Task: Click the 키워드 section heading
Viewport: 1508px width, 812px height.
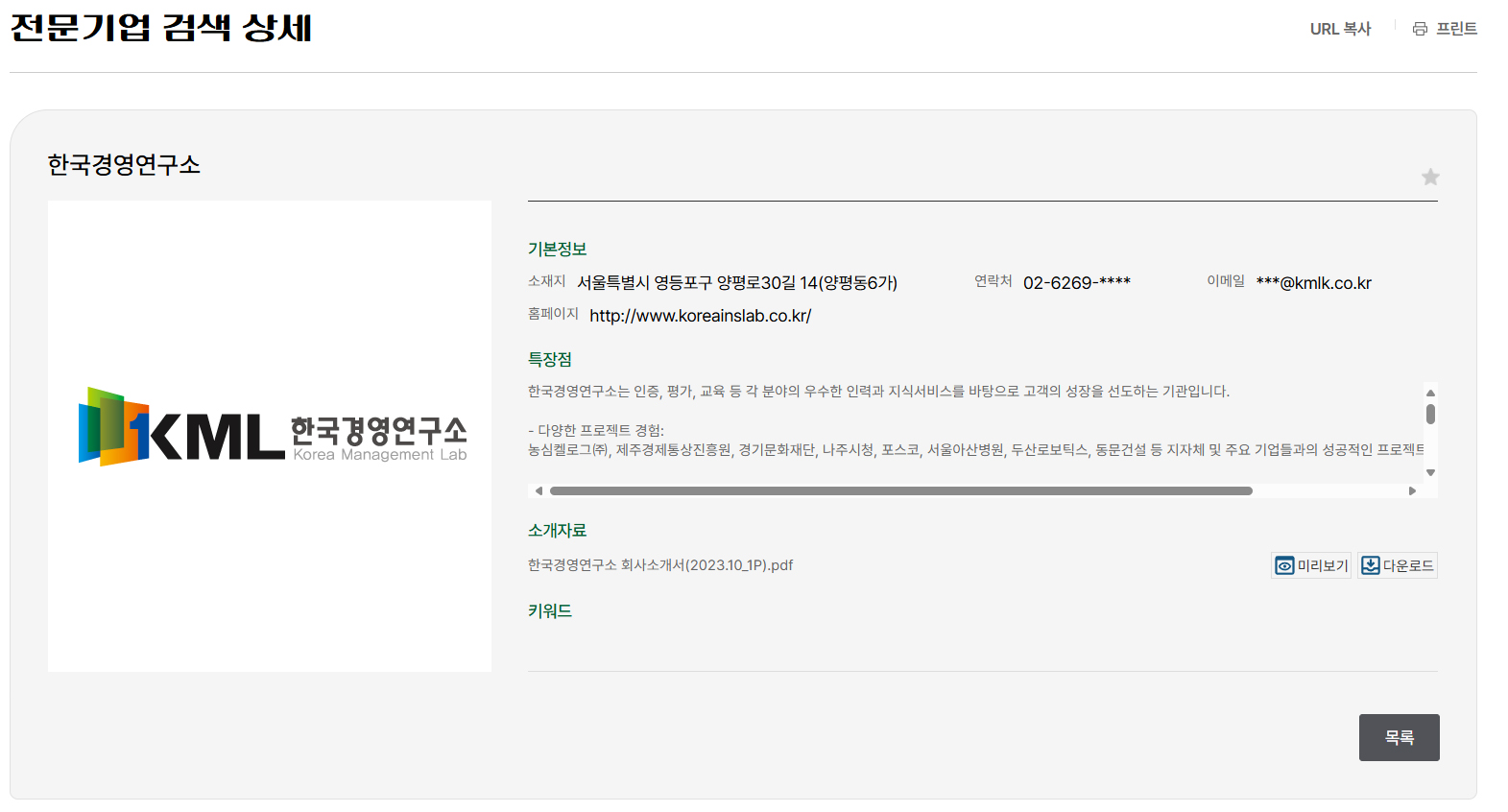Action: [550, 610]
